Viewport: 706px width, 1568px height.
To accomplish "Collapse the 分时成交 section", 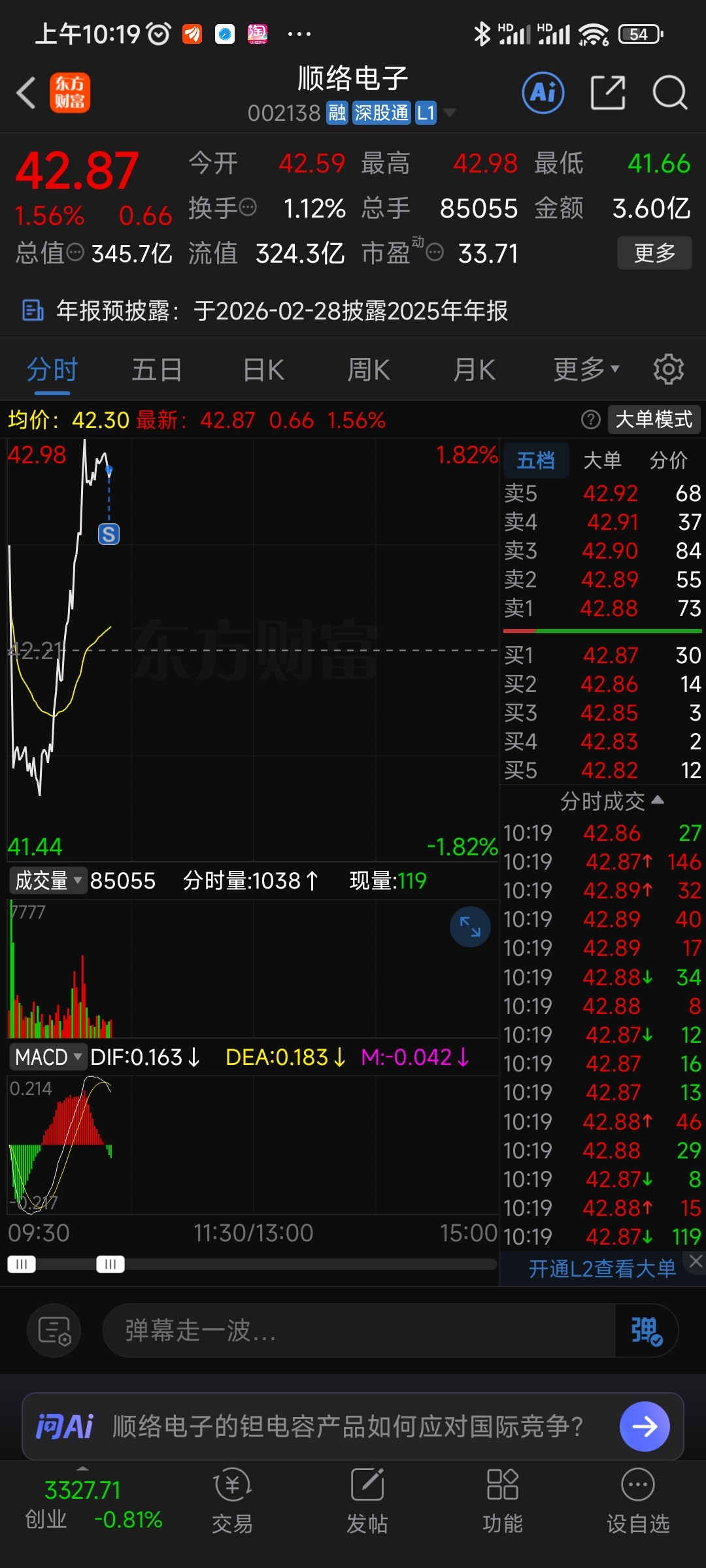I will click(x=612, y=801).
